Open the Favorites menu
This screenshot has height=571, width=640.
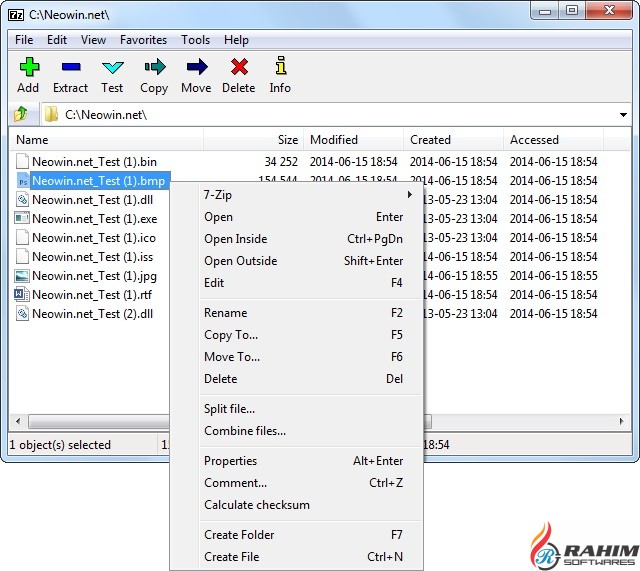click(143, 40)
